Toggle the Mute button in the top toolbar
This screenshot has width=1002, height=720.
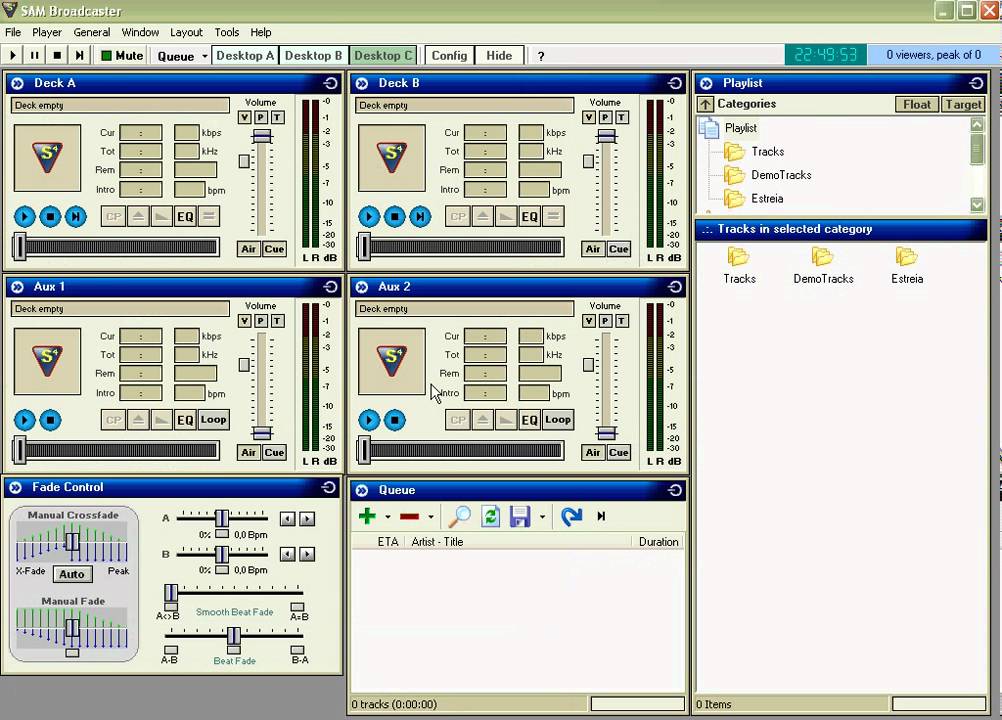122,56
